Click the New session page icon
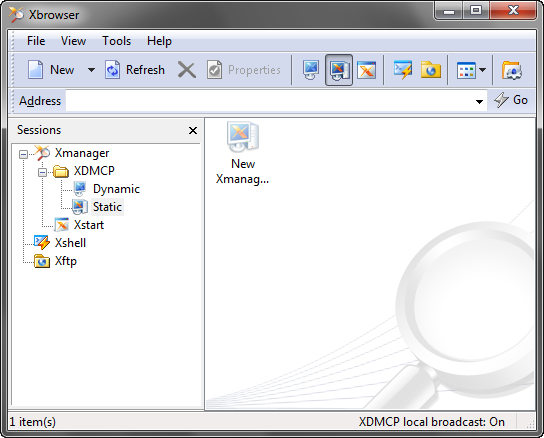The image size is (544, 438). pyautogui.click(x=36, y=69)
